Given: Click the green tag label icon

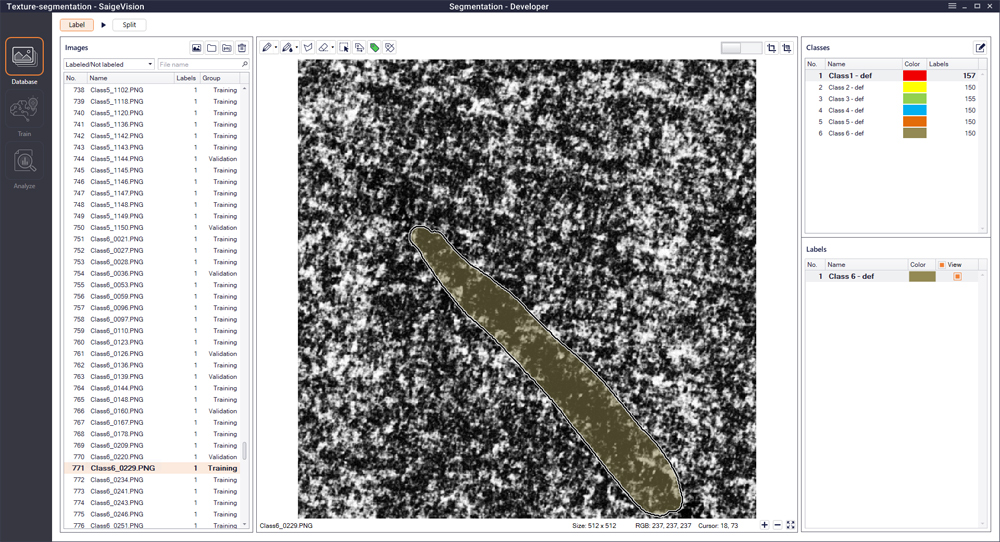Looking at the screenshot, I should tap(374, 48).
